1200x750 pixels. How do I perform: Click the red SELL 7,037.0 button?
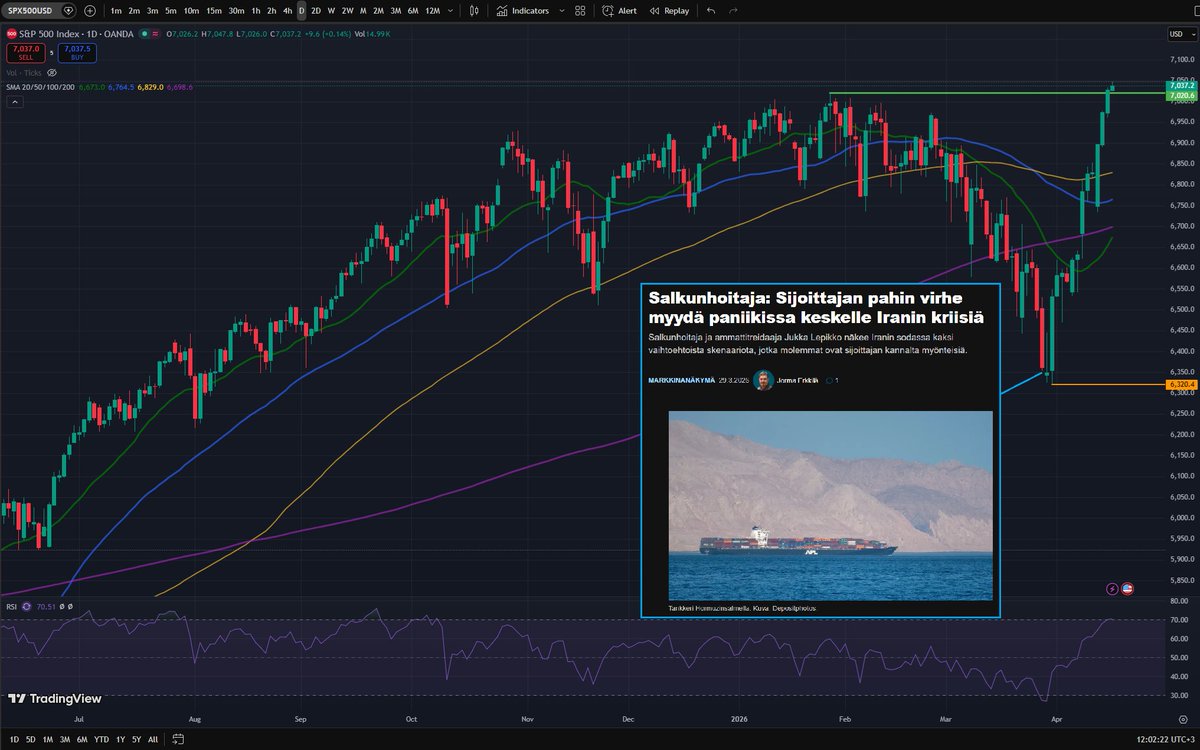[26, 53]
